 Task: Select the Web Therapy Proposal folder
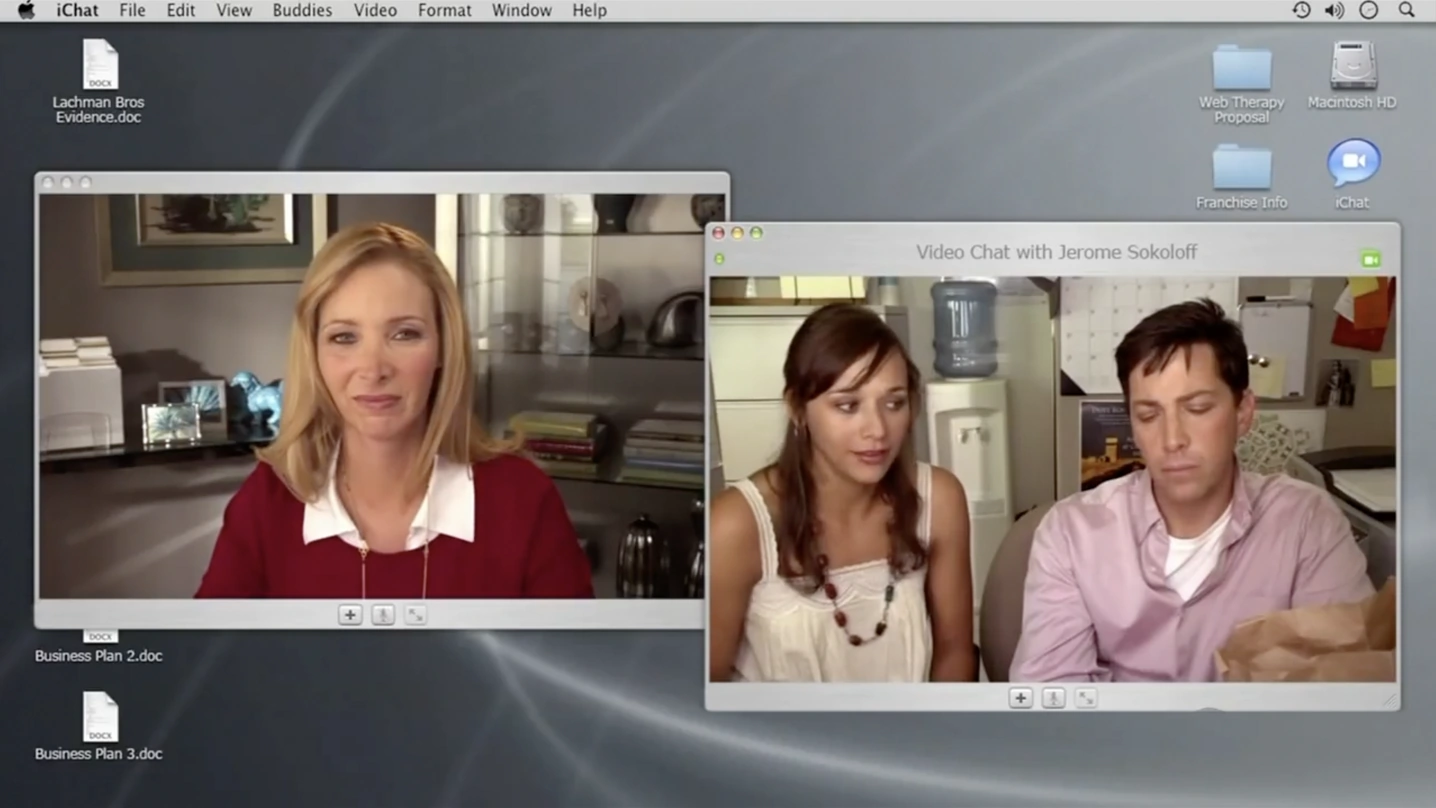[1241, 83]
